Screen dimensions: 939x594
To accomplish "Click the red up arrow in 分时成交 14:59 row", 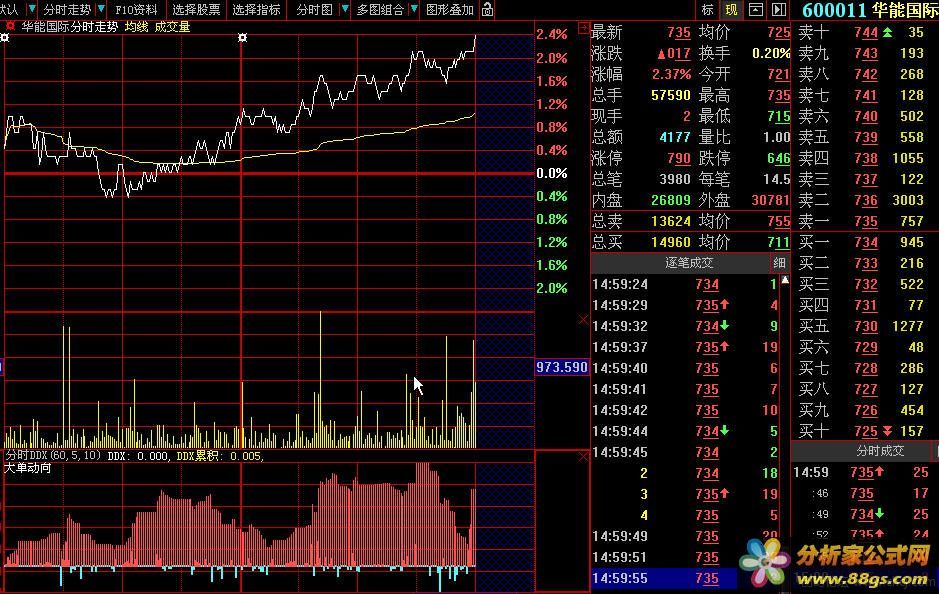I will pyautogui.click(x=879, y=471).
